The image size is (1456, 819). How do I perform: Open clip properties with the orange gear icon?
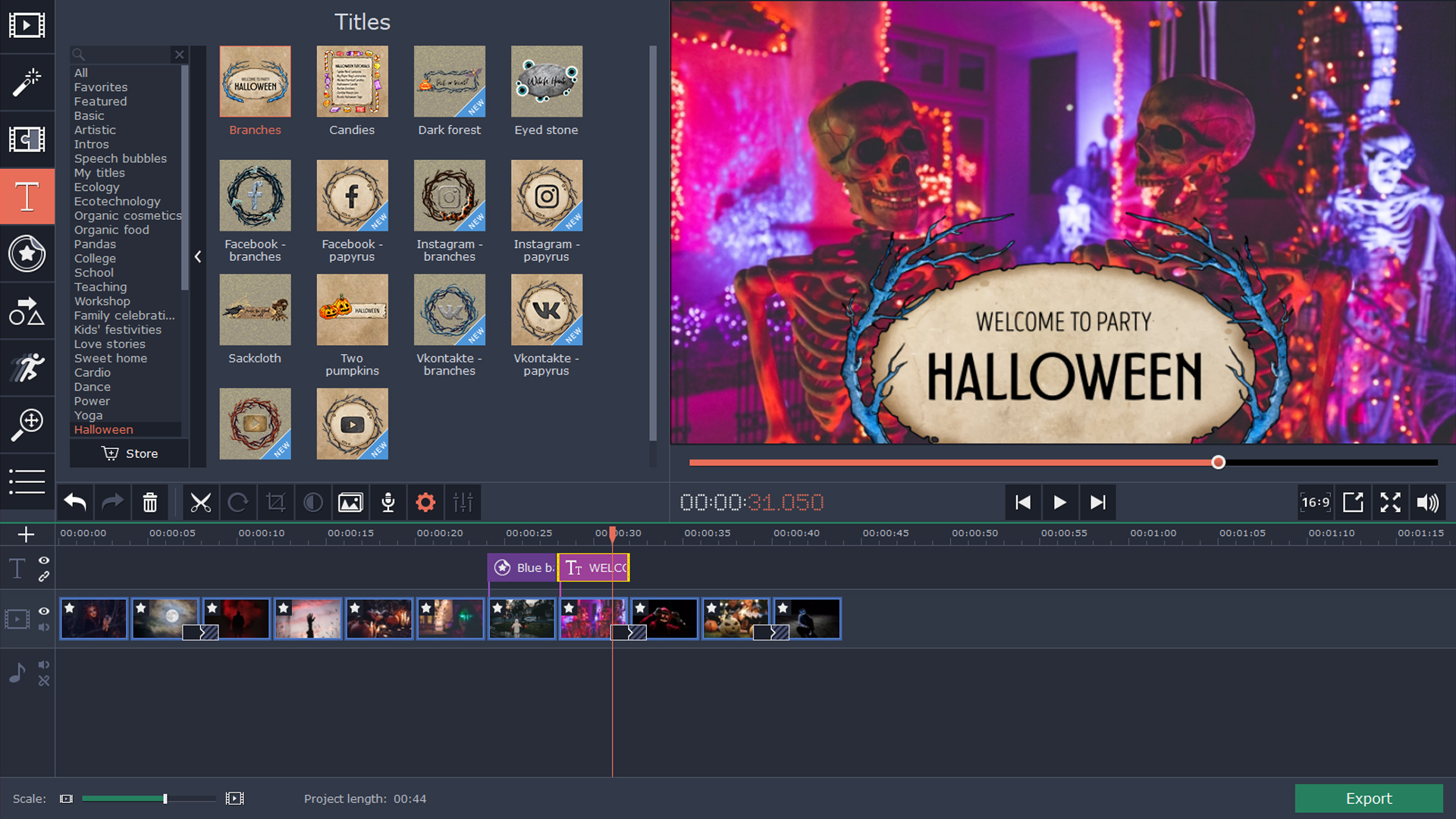(x=425, y=502)
